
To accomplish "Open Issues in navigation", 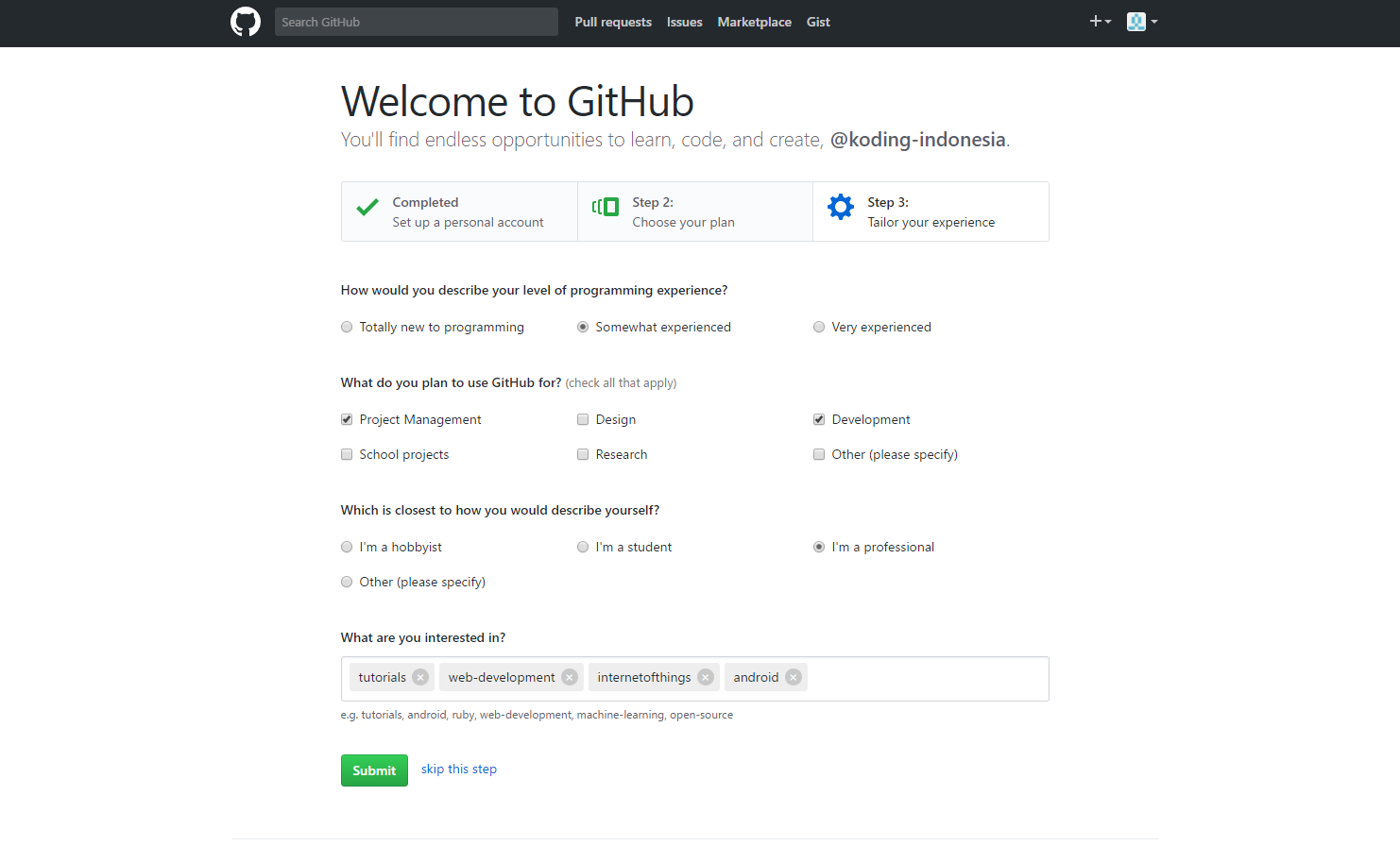I will pyautogui.click(x=684, y=22).
